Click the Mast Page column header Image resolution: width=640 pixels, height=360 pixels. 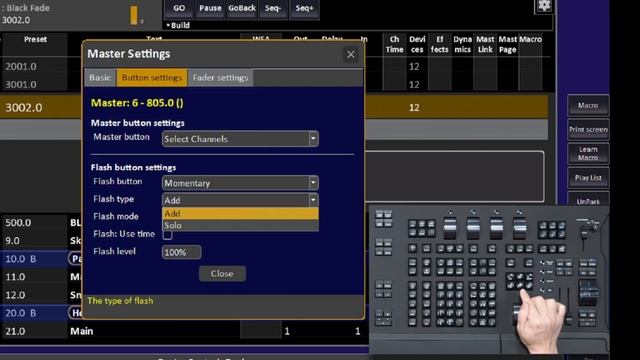[x=507, y=44]
